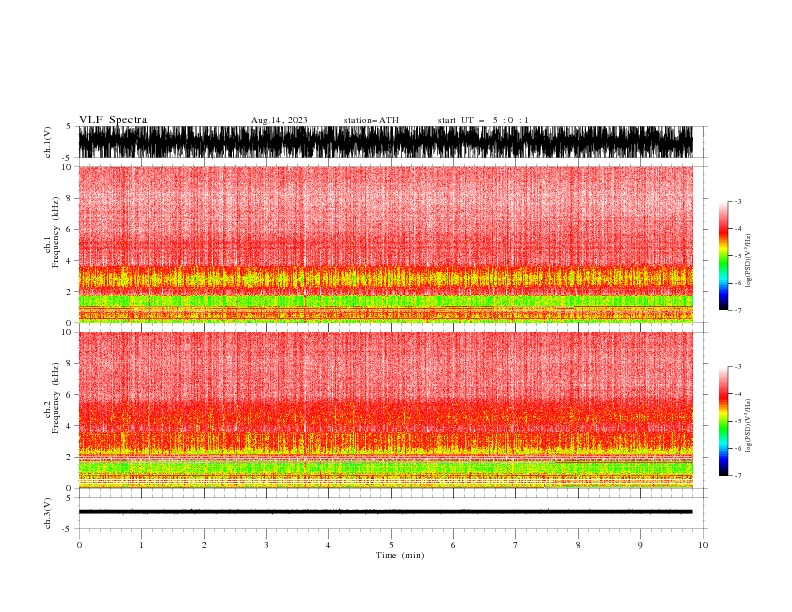This screenshot has width=792, height=612.
Task: Click the "ch.1(V)" axis label
Action: pyautogui.click(x=48, y=142)
